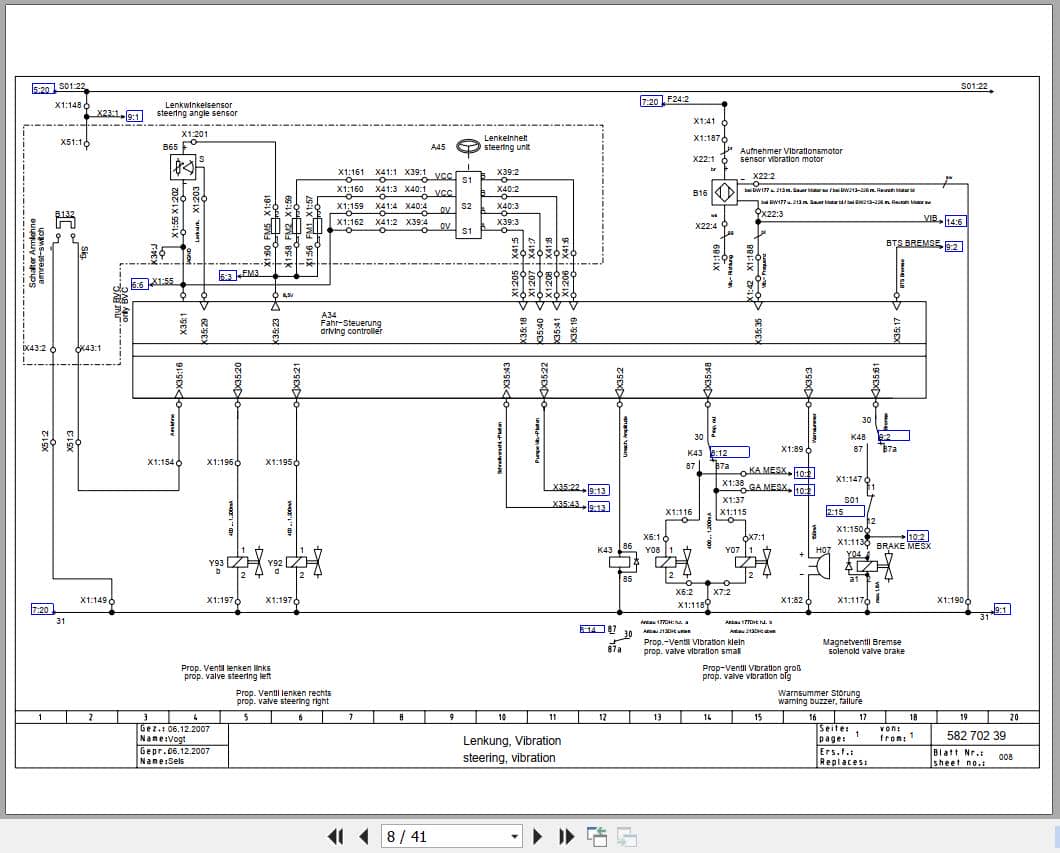Follow the 6:3 link next to FM3
1060x853 pixels.
[227, 276]
